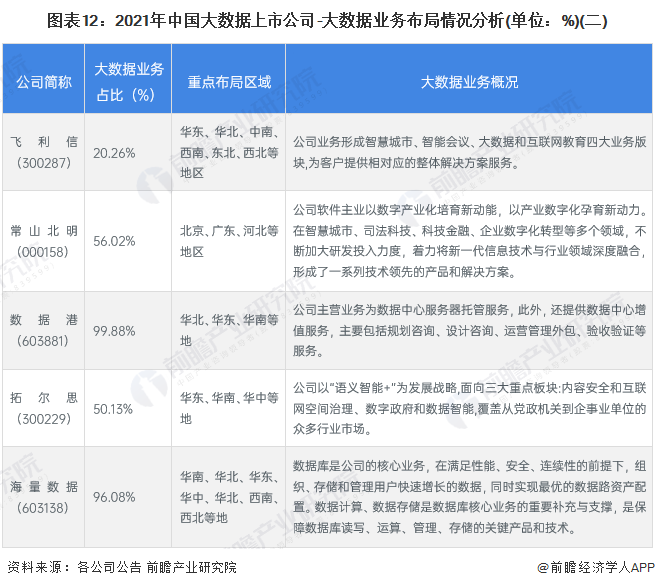Screen dimensions: 655x588
Task: Select the column header "大数据业务占比（%）"
Action: [x=128, y=82]
